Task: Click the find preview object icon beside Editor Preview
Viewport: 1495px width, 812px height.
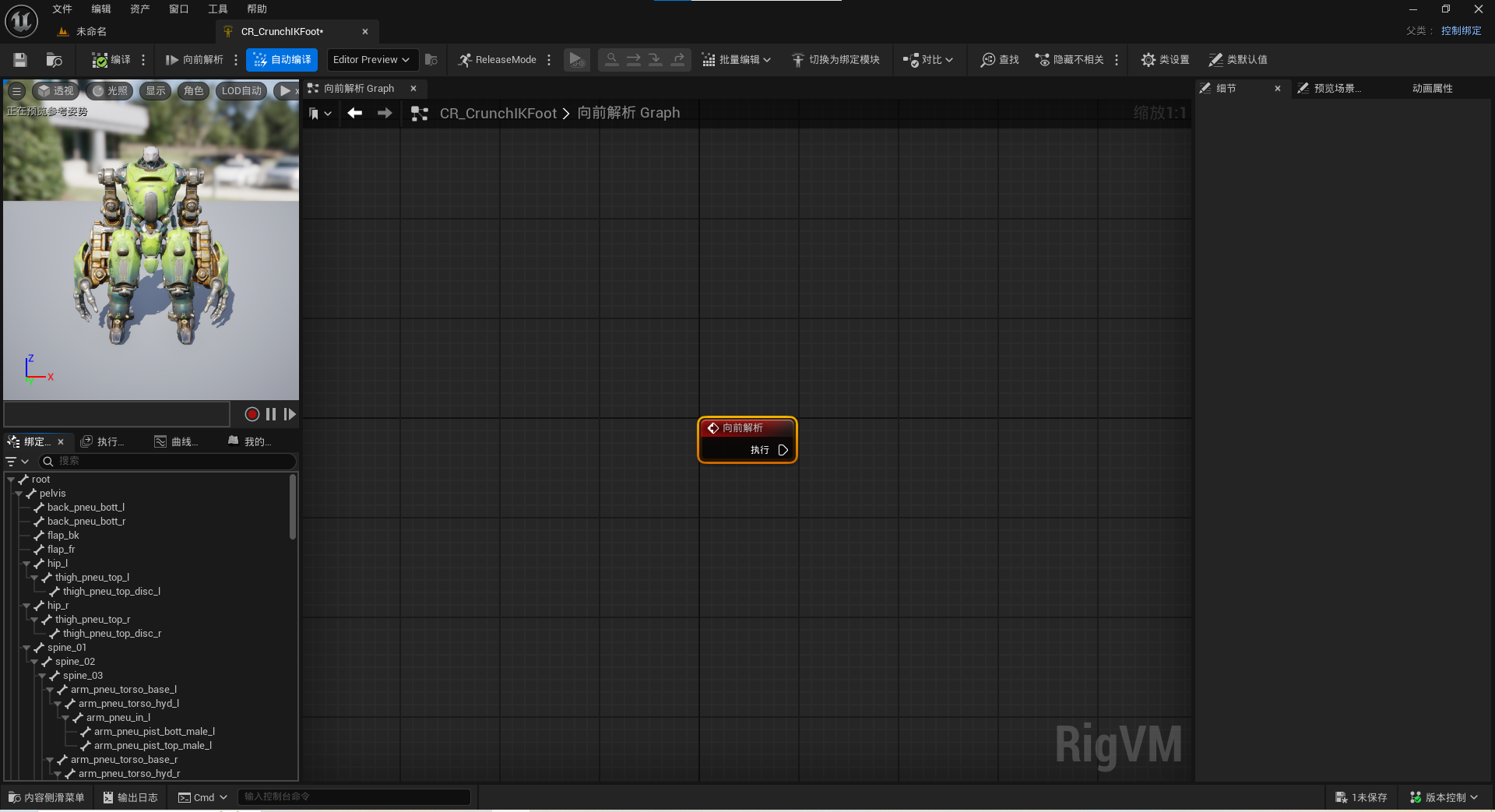Action: 431,60
